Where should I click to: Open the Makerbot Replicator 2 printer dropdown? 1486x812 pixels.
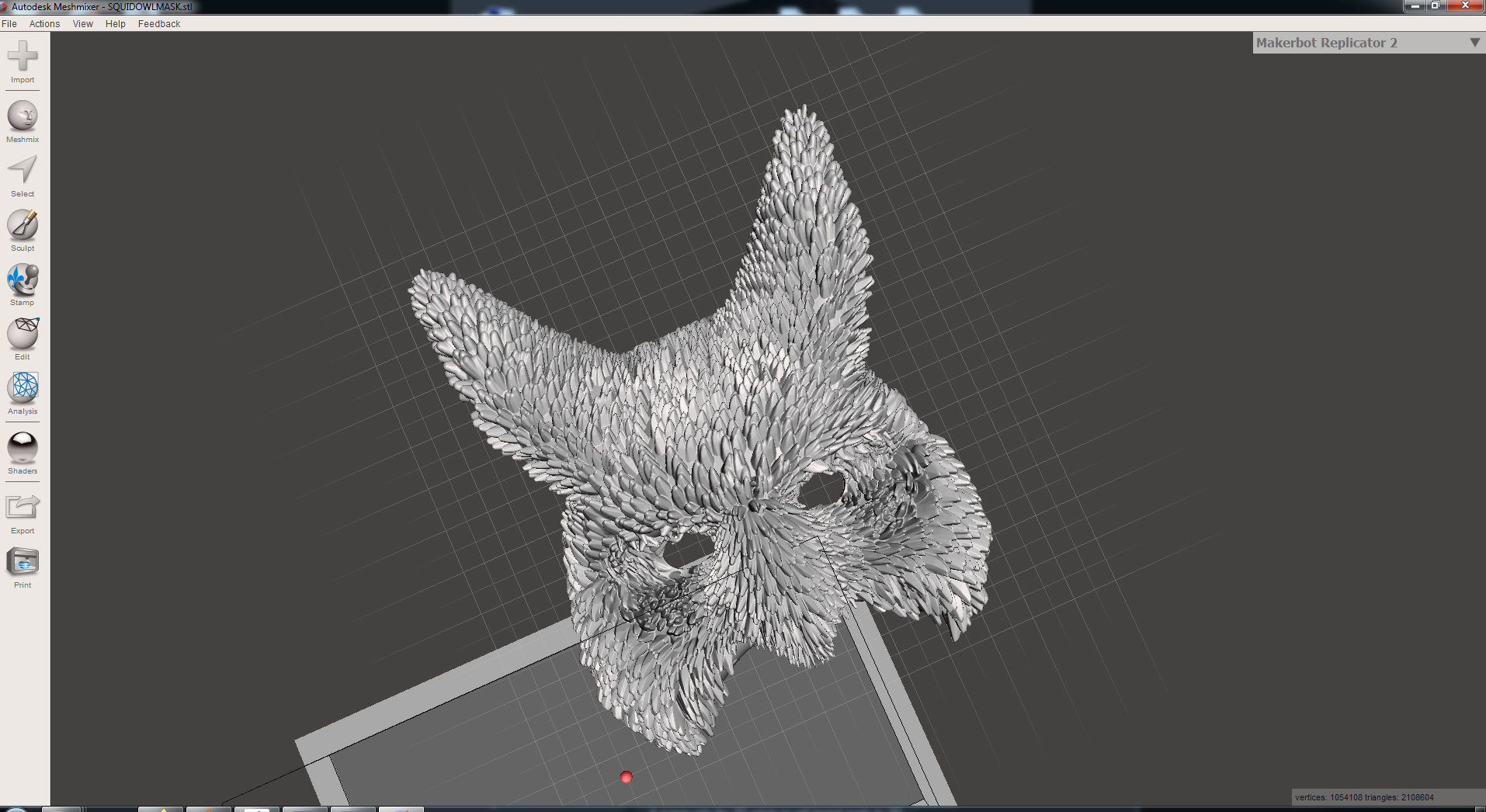[1473, 43]
